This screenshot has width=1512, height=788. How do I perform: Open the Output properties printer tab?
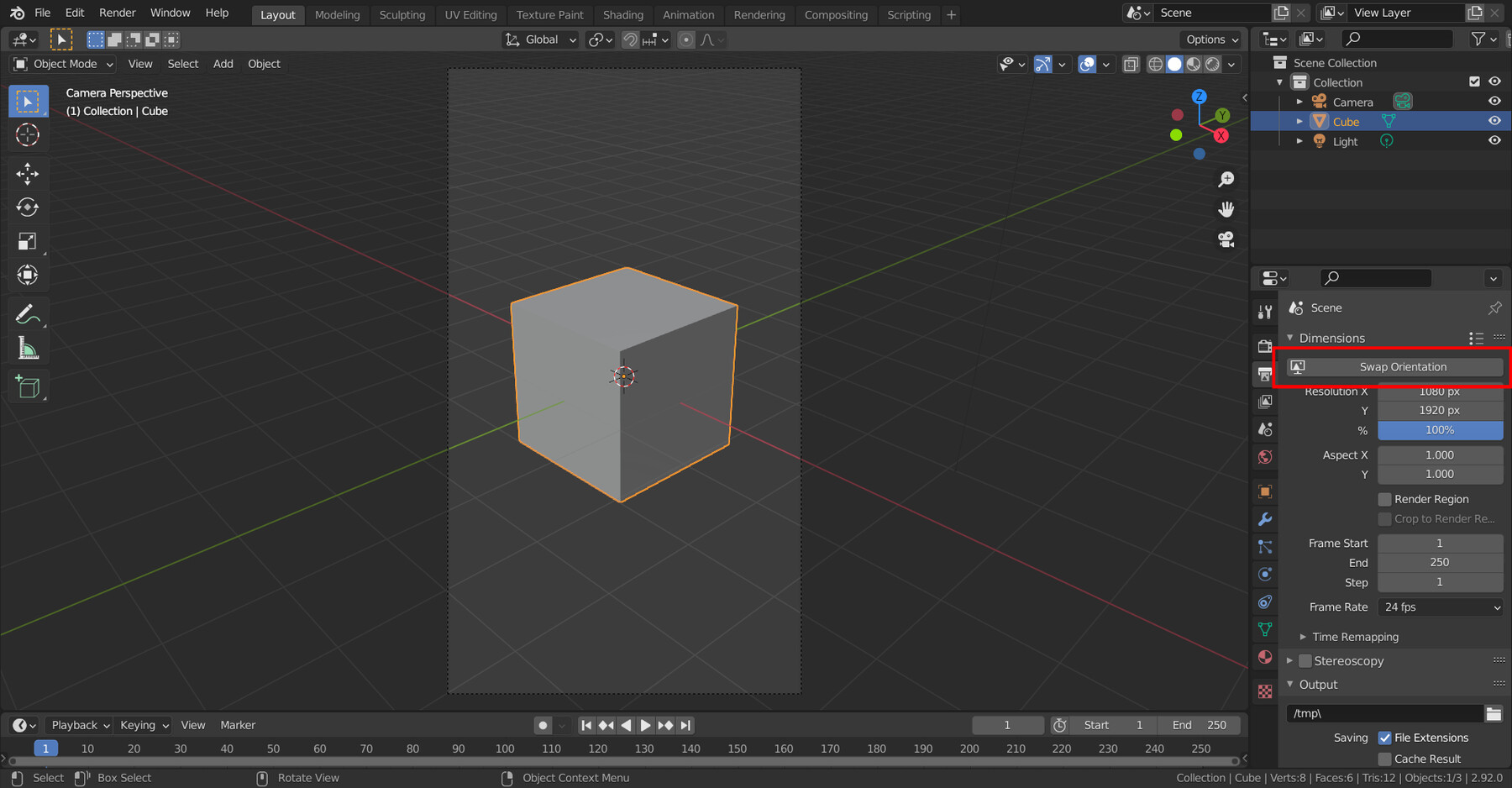[1264, 374]
